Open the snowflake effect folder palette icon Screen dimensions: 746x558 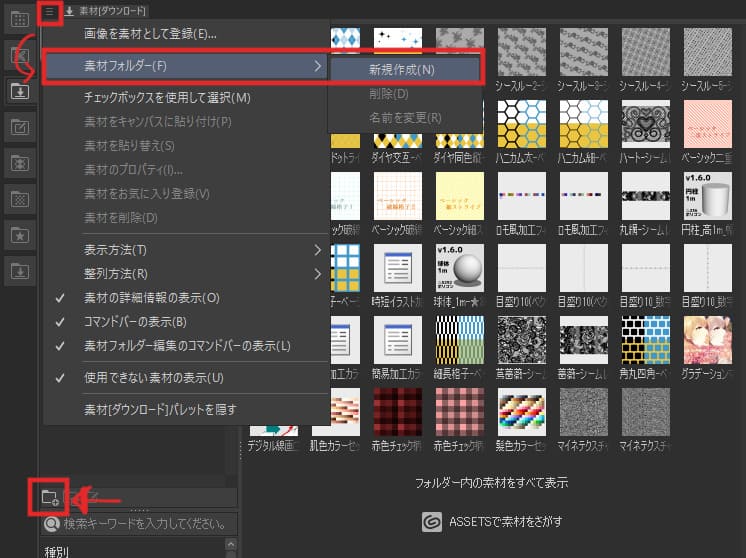pyautogui.click(x=20, y=163)
